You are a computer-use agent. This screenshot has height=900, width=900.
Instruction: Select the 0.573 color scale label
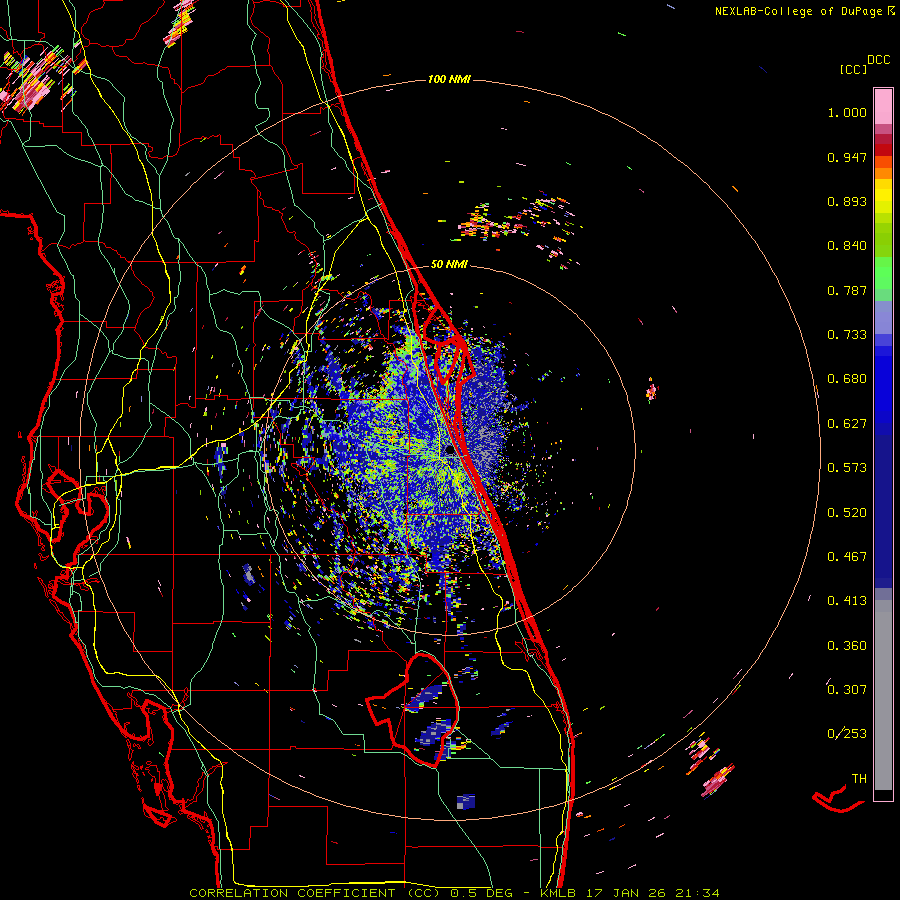pos(847,468)
